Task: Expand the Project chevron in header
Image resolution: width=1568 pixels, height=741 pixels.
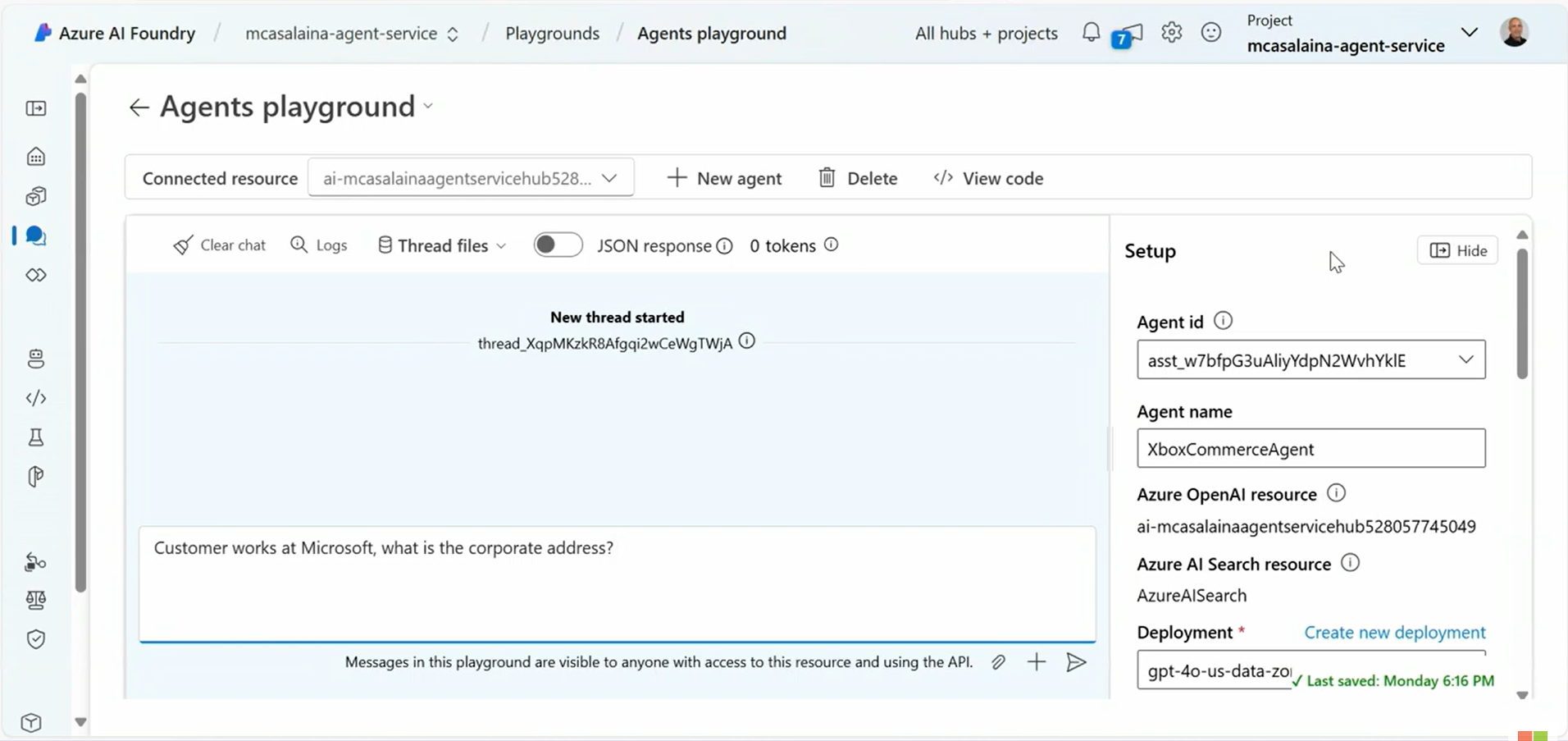Action: (x=1470, y=33)
